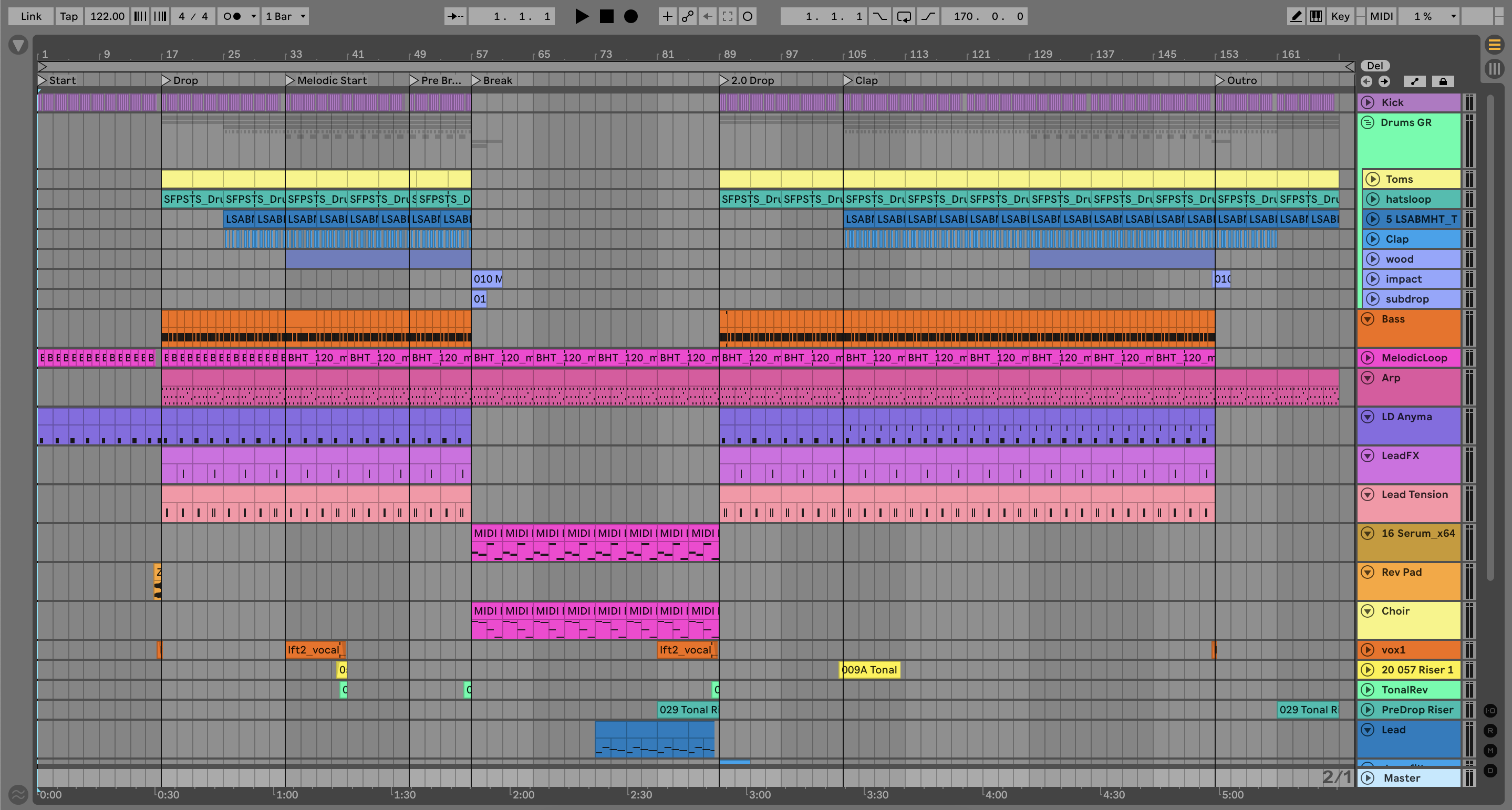The height and width of the screenshot is (810, 1512).
Task: Toggle Key map mode switch
Action: point(1340,16)
